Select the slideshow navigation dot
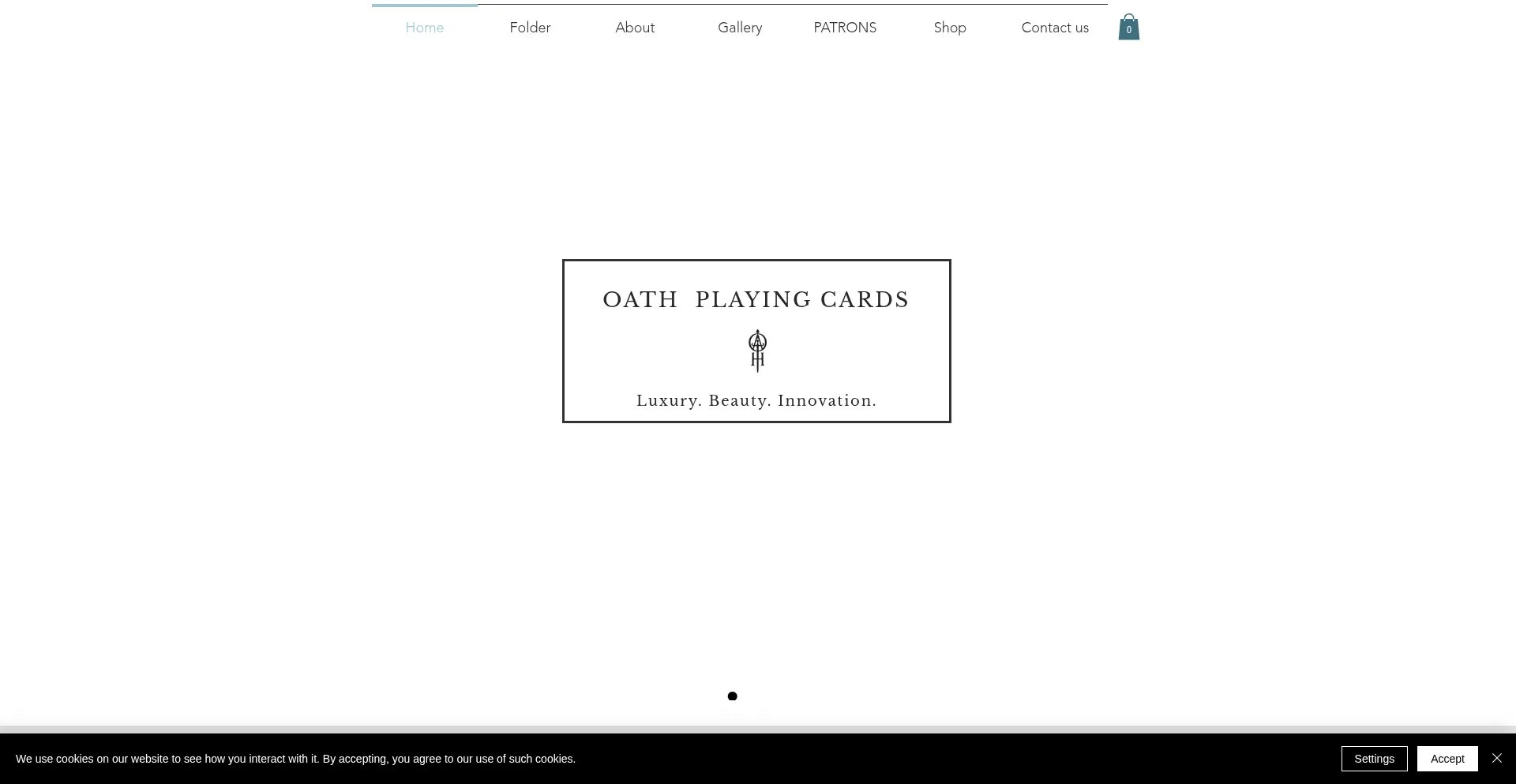The width and height of the screenshot is (1516, 784). pyautogui.click(x=732, y=696)
